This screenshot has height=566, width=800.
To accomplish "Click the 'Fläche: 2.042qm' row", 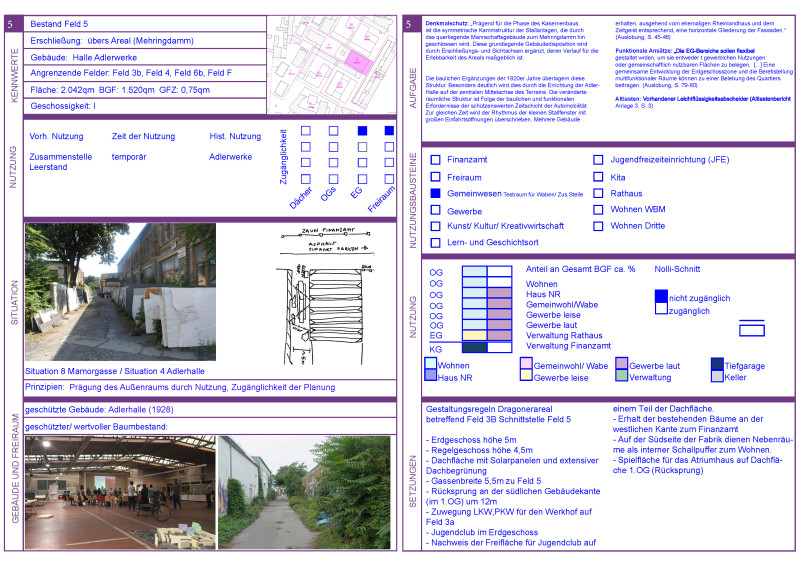I will (145, 90).
